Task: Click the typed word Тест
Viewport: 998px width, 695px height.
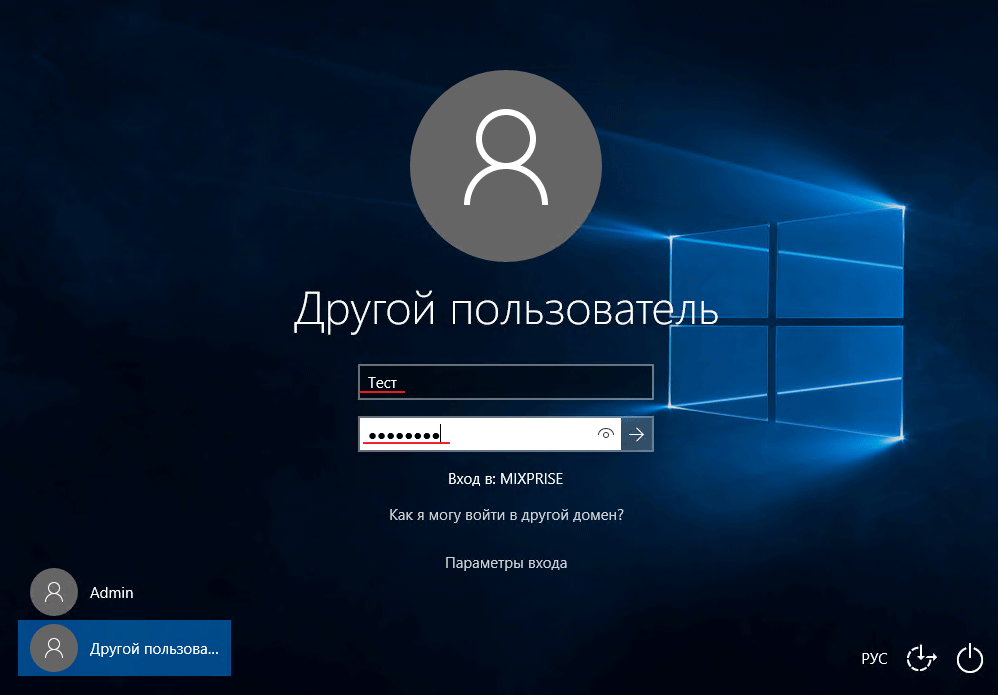Action: [382, 382]
